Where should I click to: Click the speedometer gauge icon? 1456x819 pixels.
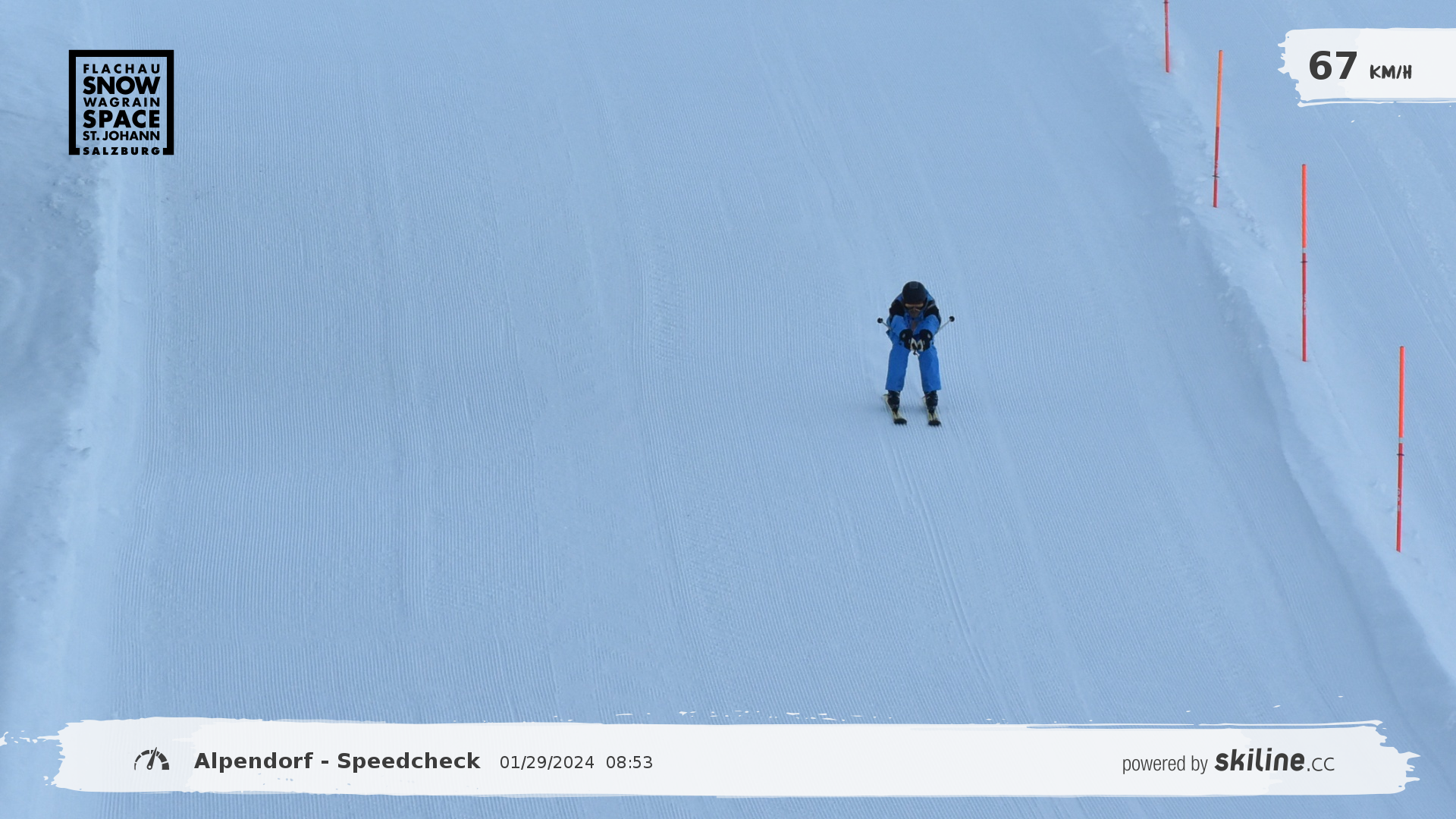coord(152,760)
